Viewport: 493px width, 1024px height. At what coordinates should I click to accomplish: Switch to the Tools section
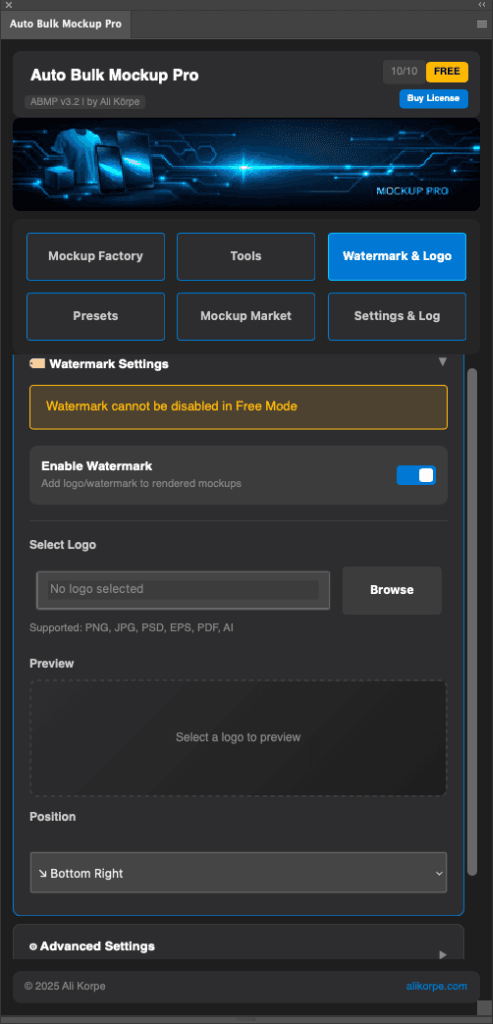246,257
